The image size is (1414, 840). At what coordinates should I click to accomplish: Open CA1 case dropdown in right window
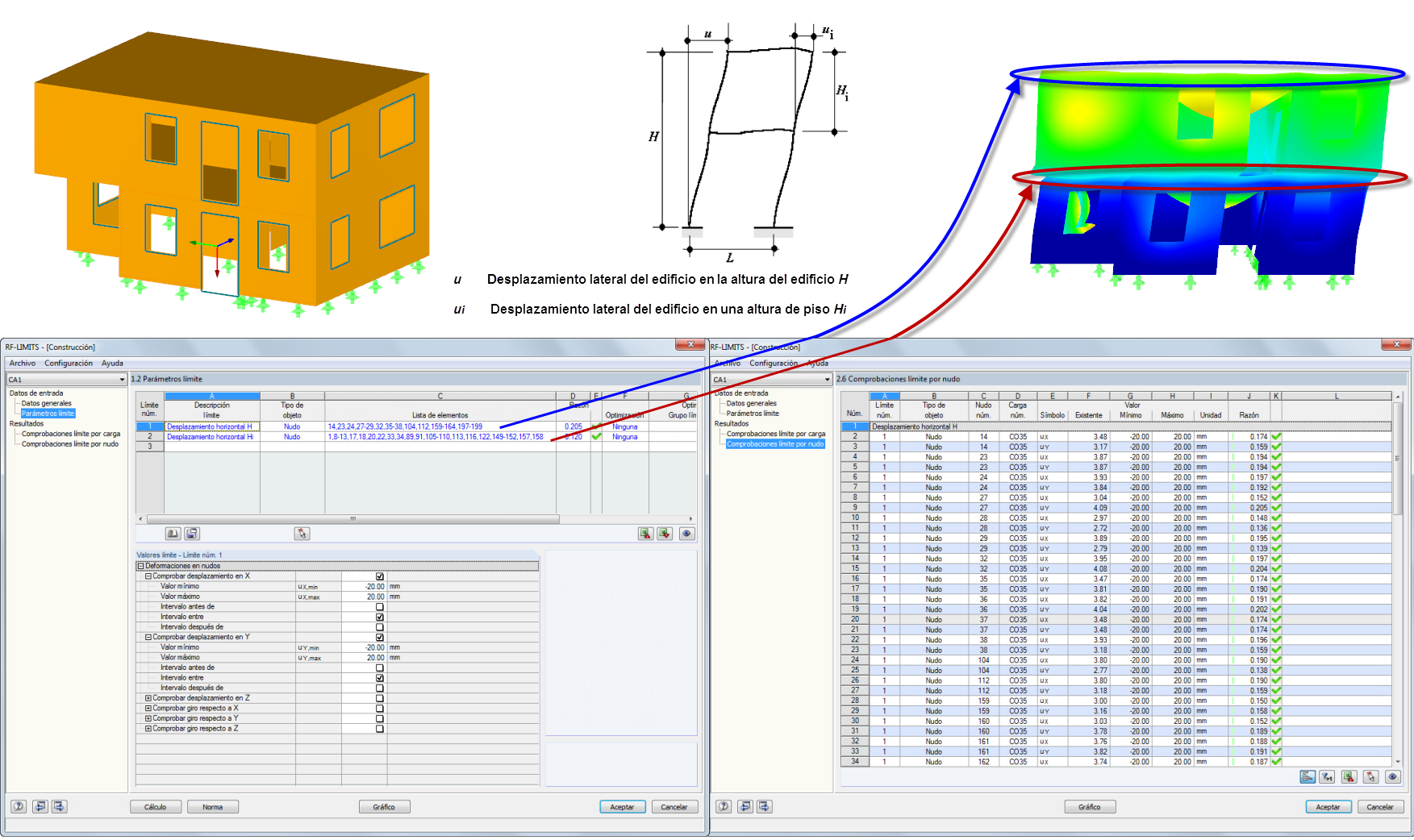[827, 379]
